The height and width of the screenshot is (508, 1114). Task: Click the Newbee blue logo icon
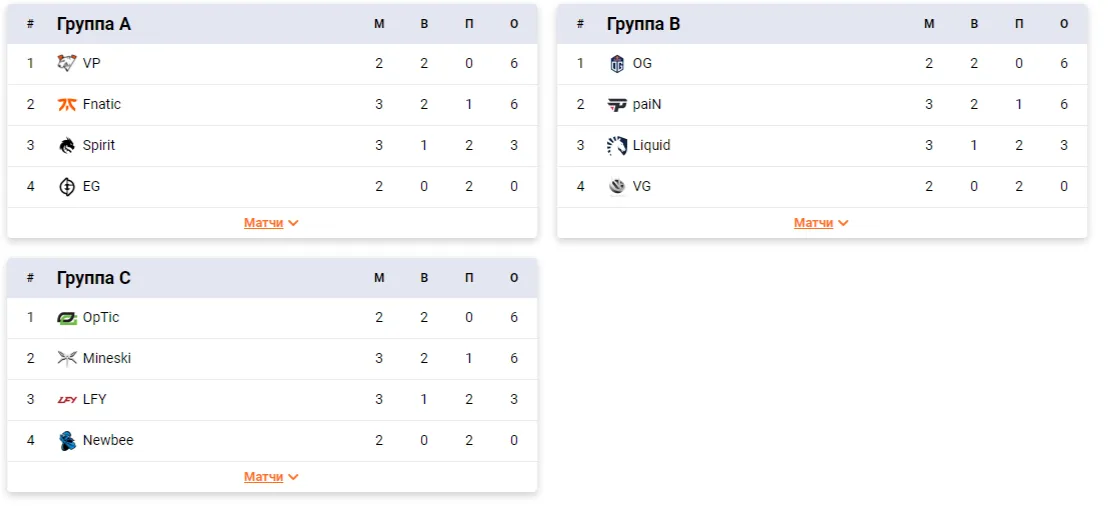pyautogui.click(x=66, y=441)
